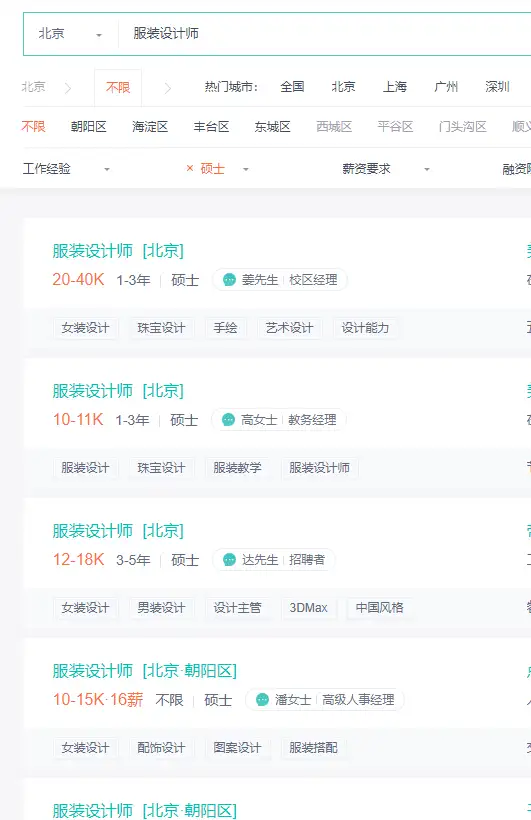Image resolution: width=531 pixels, height=820 pixels.
Task: Click chat icon next to 姜先生
Action: [229, 280]
